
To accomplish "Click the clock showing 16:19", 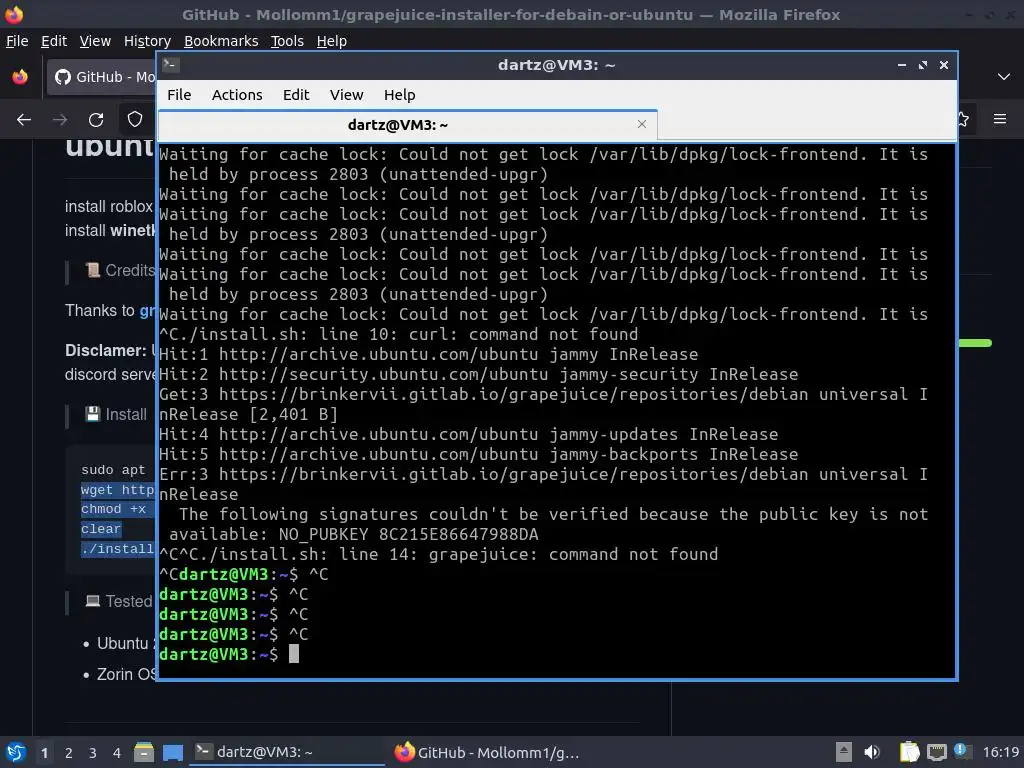I will click(1000, 752).
